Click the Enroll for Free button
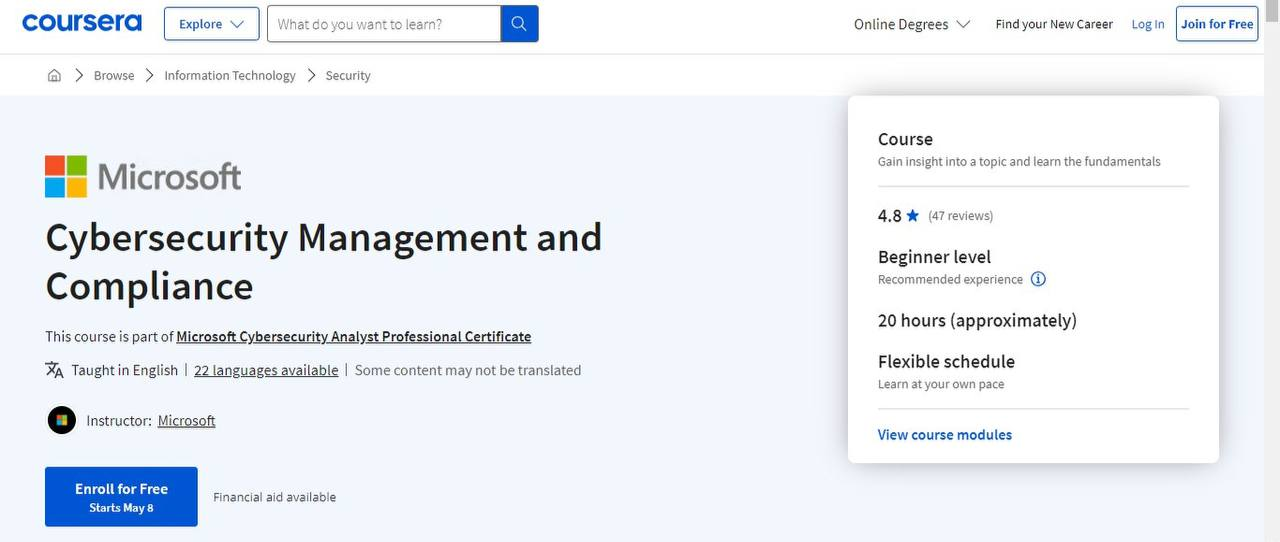The image size is (1280, 542). tap(121, 497)
